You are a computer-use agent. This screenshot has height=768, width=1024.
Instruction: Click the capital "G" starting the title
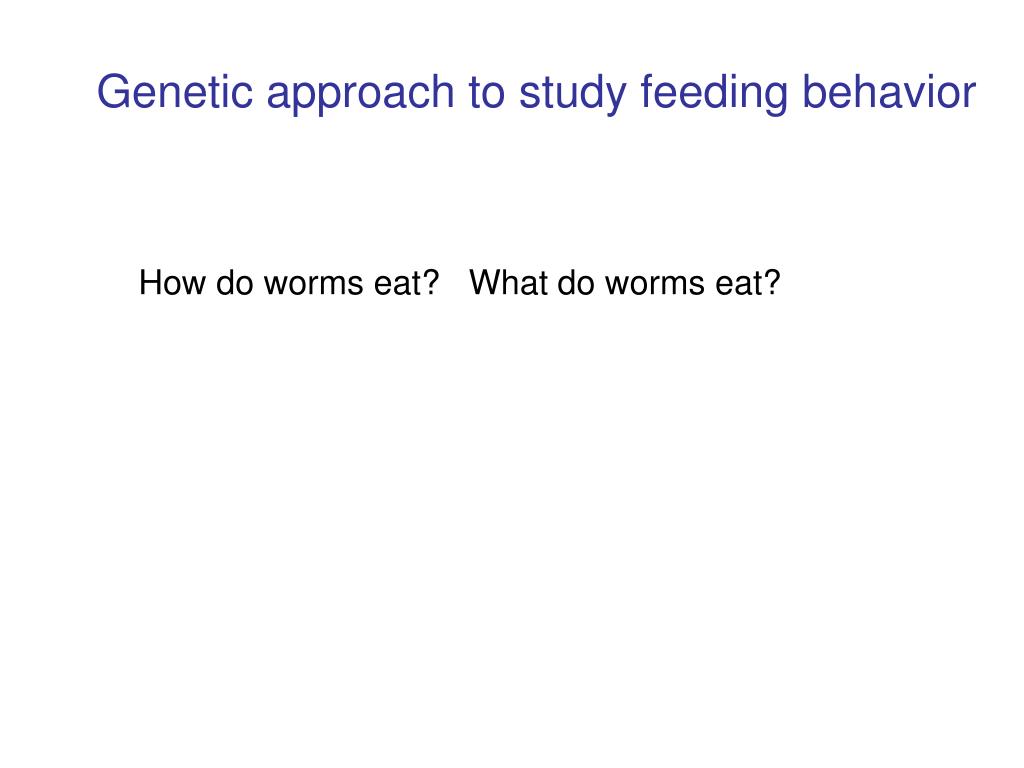(x=112, y=93)
